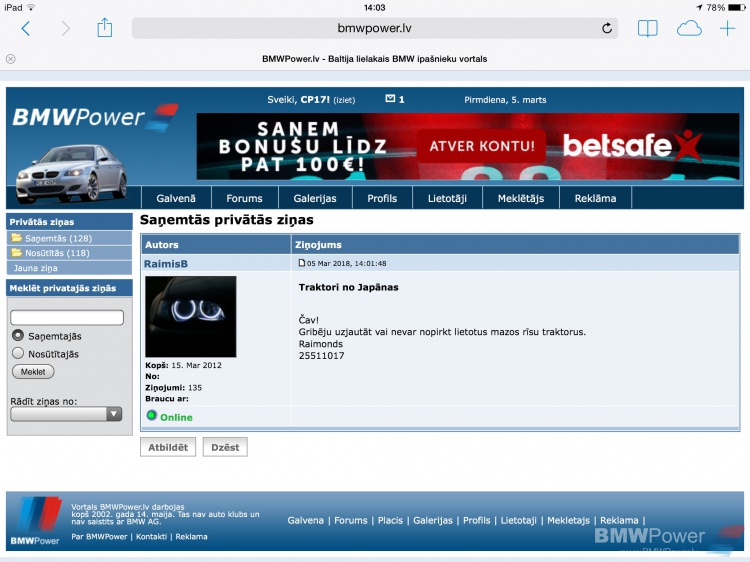
Task: Click footer link Placis
Action: [390, 520]
